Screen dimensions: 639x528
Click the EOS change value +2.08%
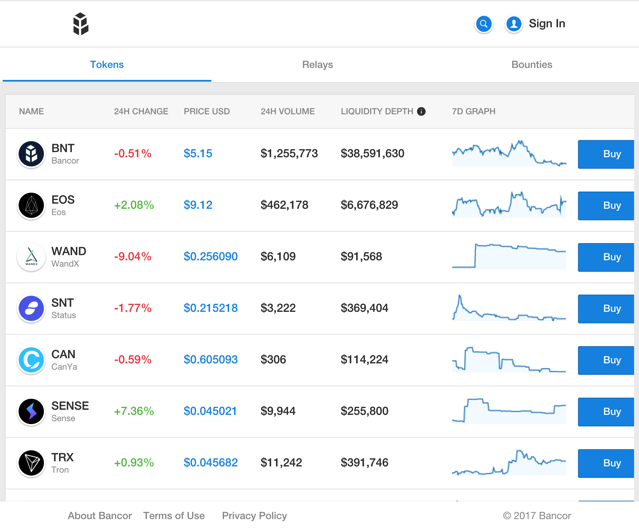[x=134, y=205]
